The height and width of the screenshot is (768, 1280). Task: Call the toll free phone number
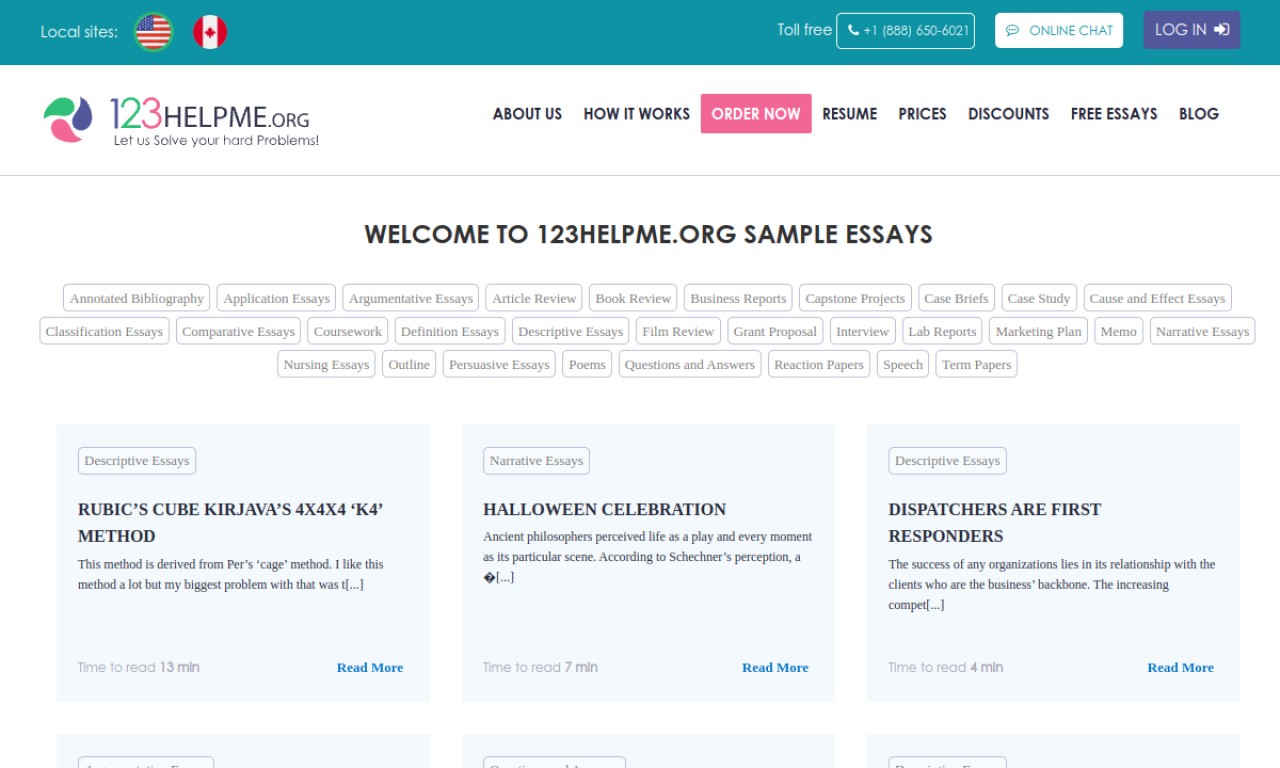coord(905,31)
